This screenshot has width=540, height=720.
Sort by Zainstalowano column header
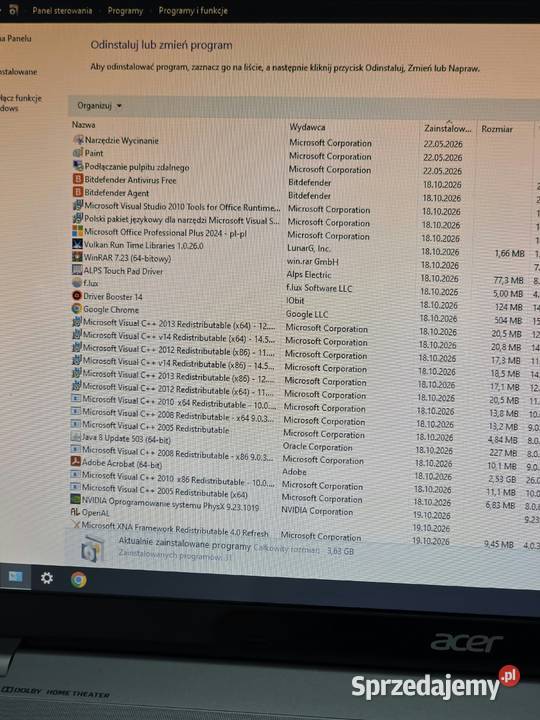click(x=447, y=129)
